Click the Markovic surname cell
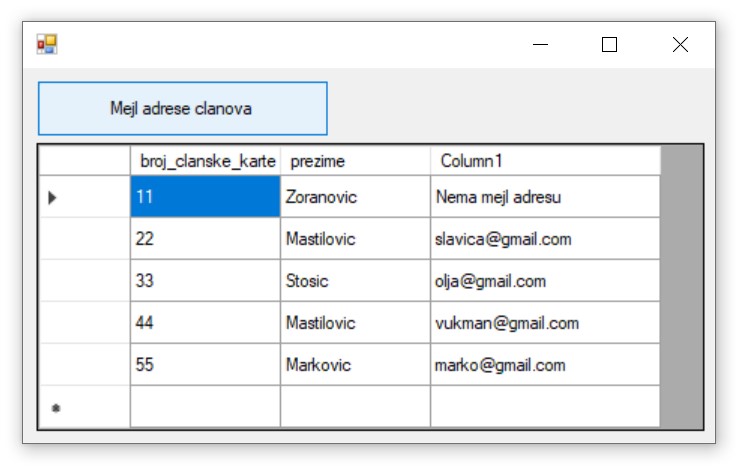 [x=355, y=365]
